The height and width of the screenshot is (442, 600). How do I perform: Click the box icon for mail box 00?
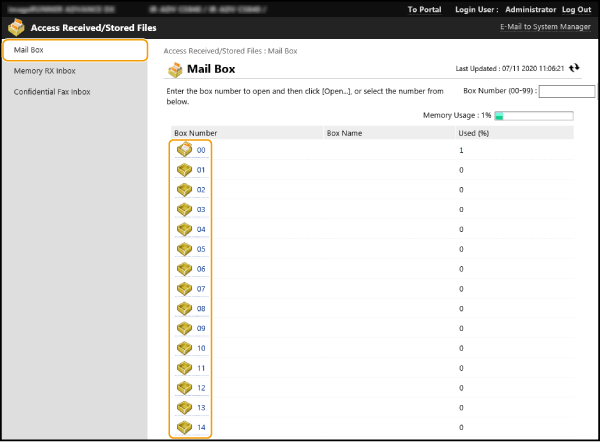point(184,150)
